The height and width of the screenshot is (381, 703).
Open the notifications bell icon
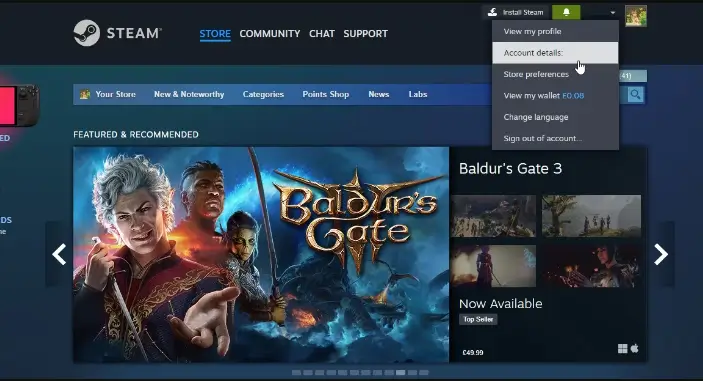[566, 12]
